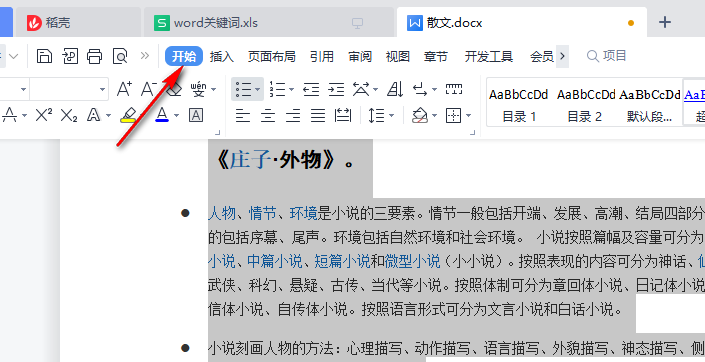
Task: Toggle justify alignment
Action: [x=318, y=116]
